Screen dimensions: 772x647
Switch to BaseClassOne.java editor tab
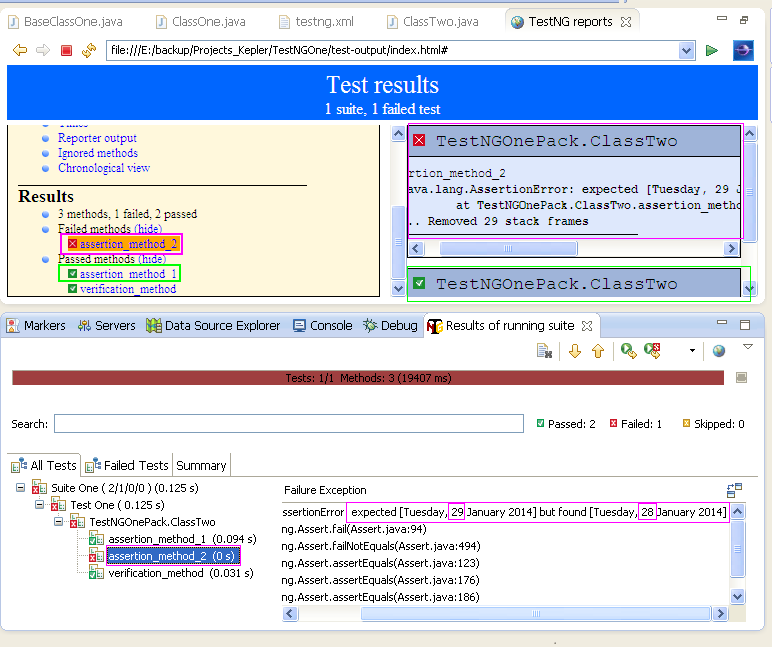[x=66, y=22]
